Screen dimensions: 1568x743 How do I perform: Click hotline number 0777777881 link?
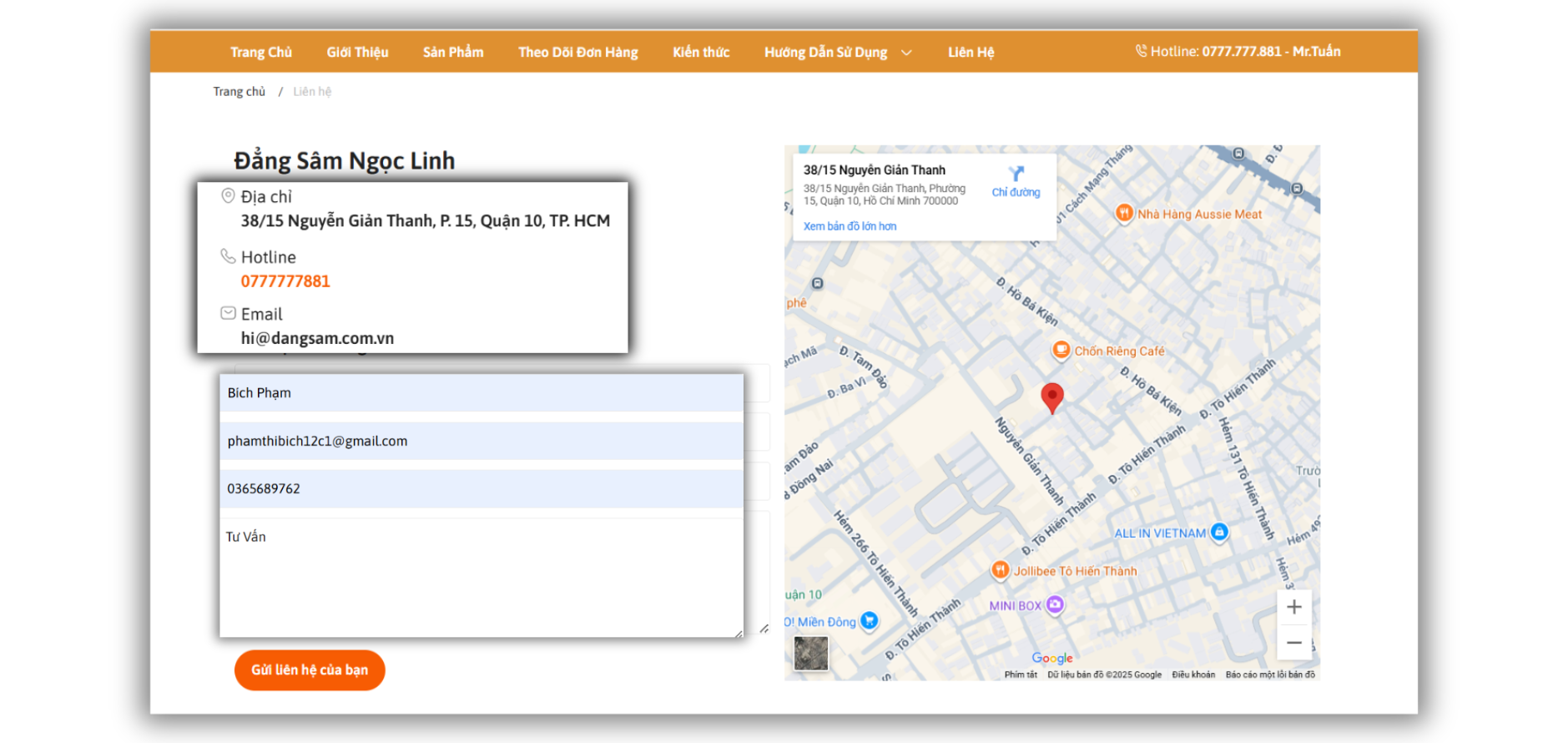tap(285, 281)
